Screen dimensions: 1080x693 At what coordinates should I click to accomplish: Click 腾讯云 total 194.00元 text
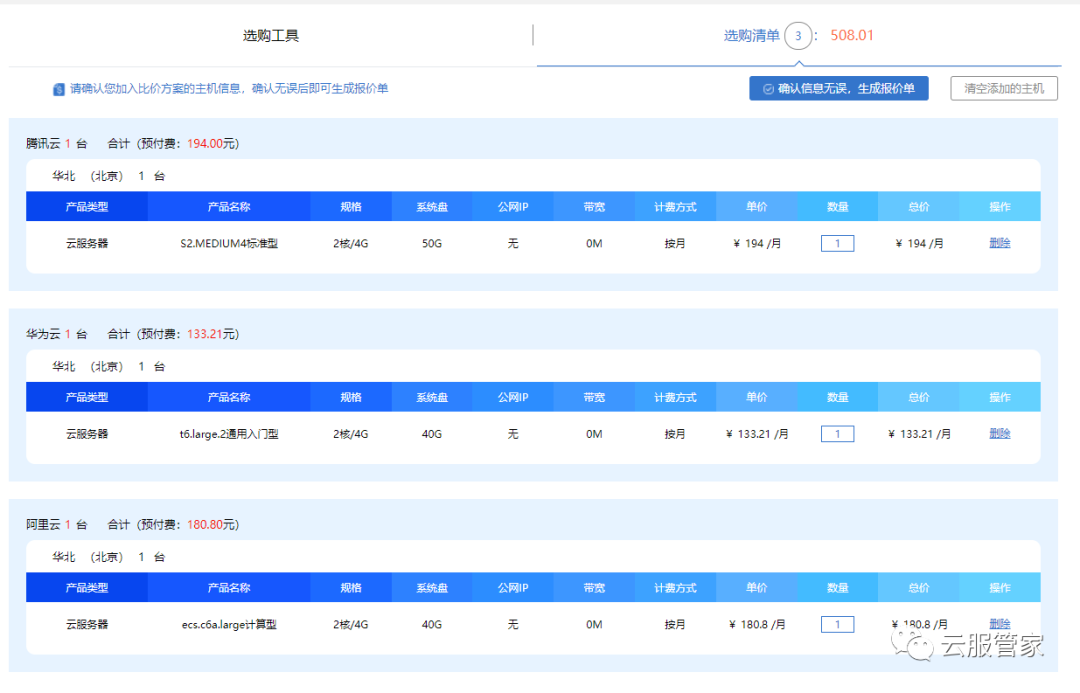coord(213,143)
